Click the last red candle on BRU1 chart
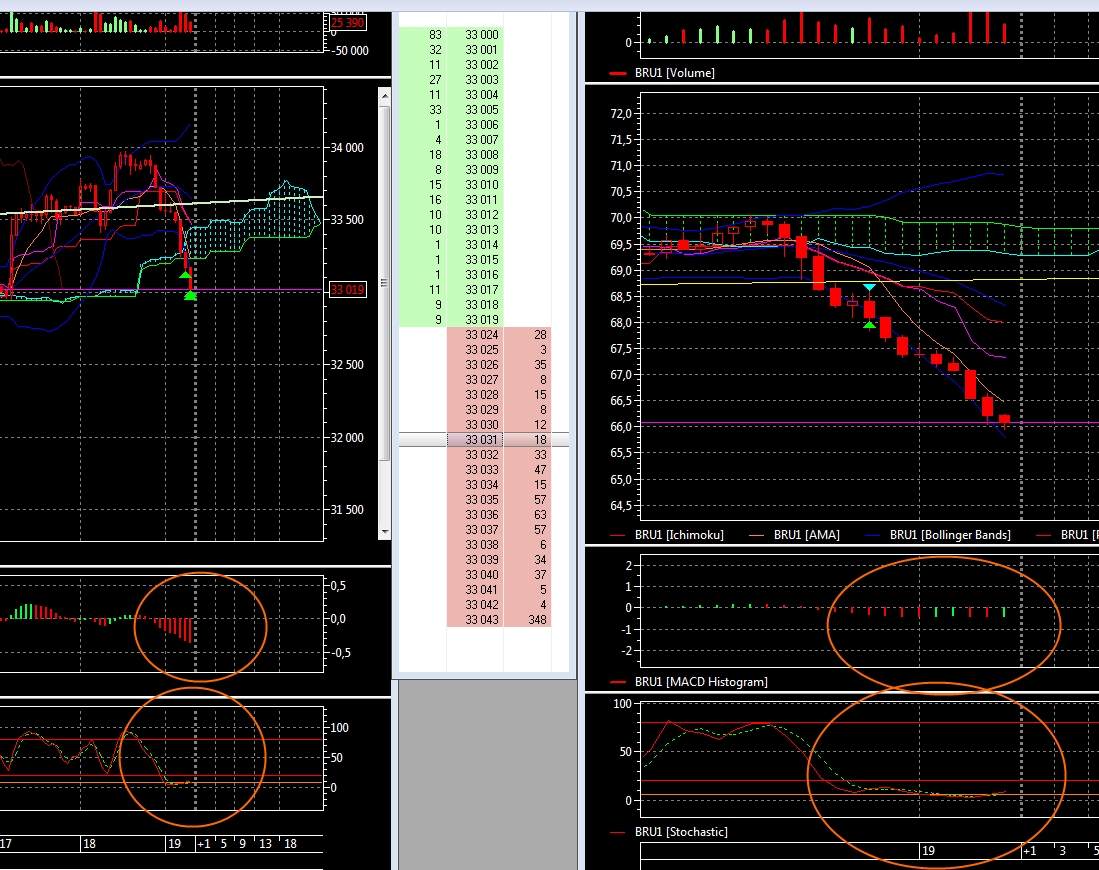This screenshot has height=870, width=1099. (x=1004, y=419)
